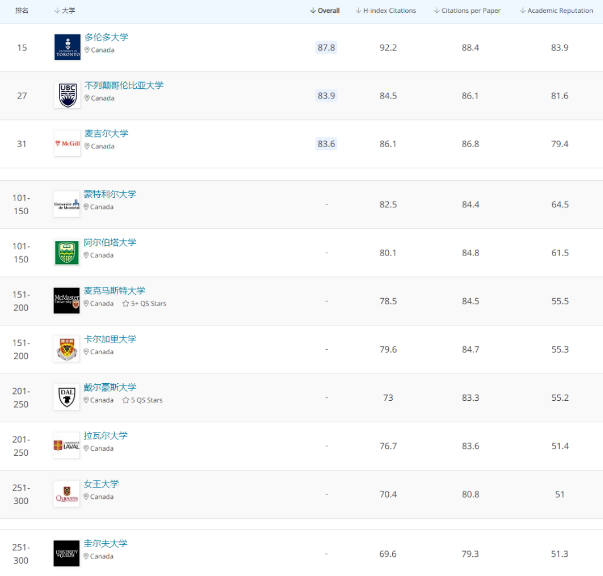Viewport: 603px width, 576px height.
Task: Select rank 27 cell for UBC
Action: [x=22, y=96]
